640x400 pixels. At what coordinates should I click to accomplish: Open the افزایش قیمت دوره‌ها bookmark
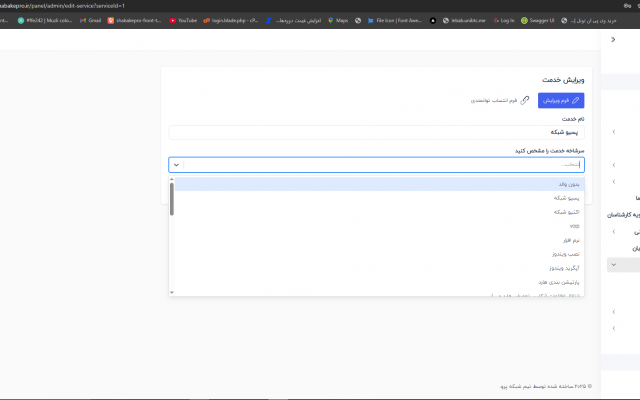(293, 20)
